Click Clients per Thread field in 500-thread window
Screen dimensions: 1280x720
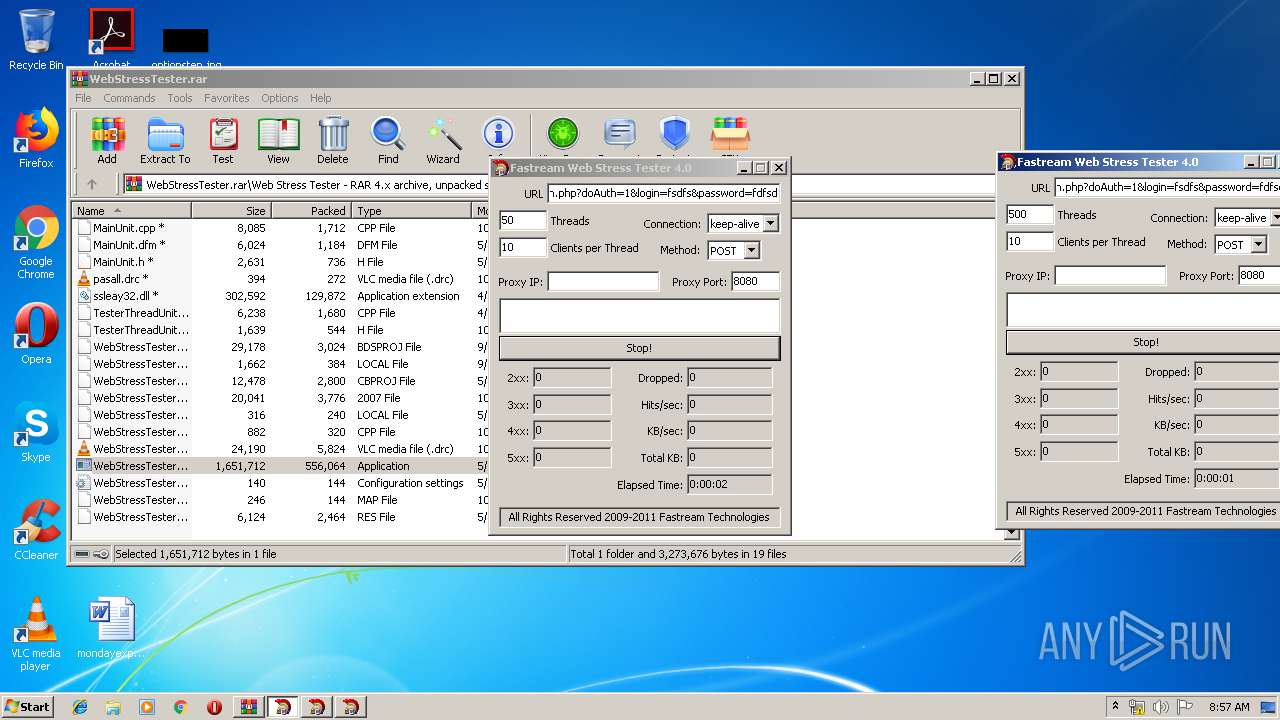[1030, 241]
